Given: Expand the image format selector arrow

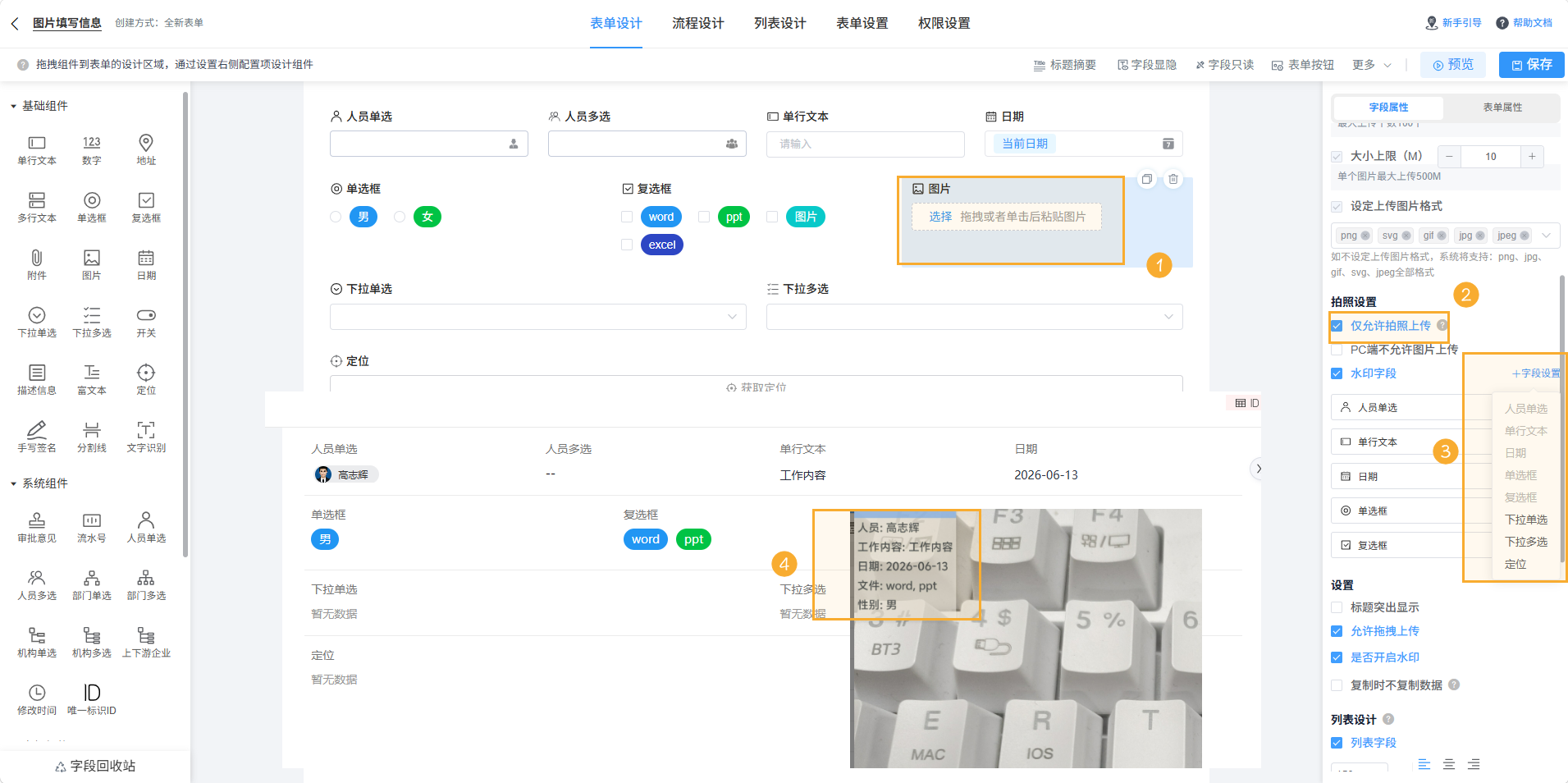Looking at the screenshot, I should 1547,236.
